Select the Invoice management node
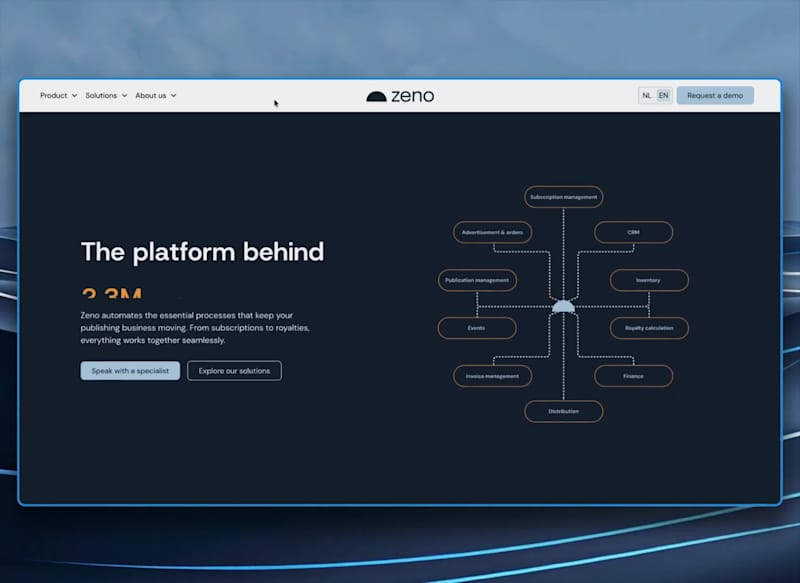The image size is (800, 583). [492, 376]
